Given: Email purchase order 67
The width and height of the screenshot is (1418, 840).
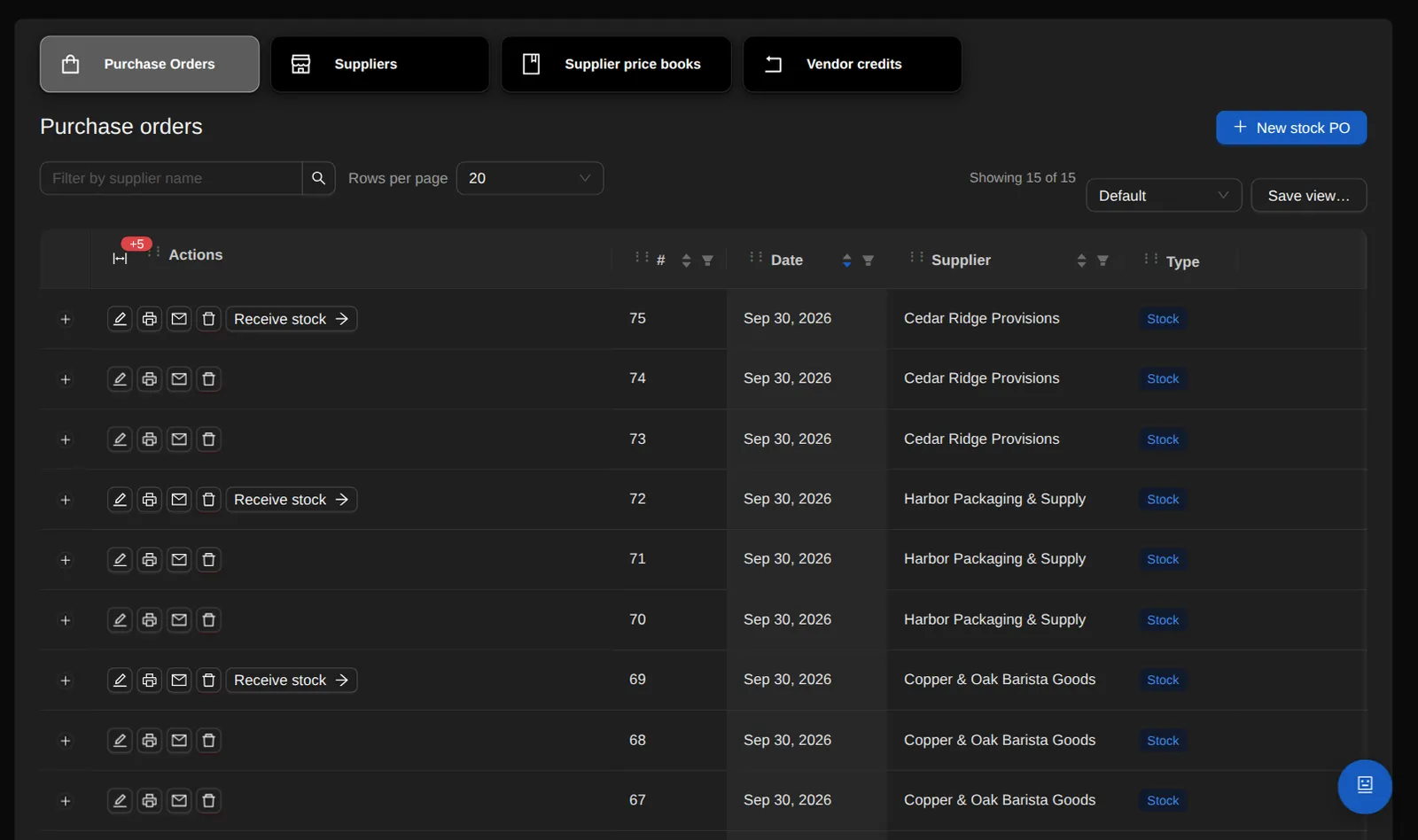Looking at the screenshot, I should (179, 801).
